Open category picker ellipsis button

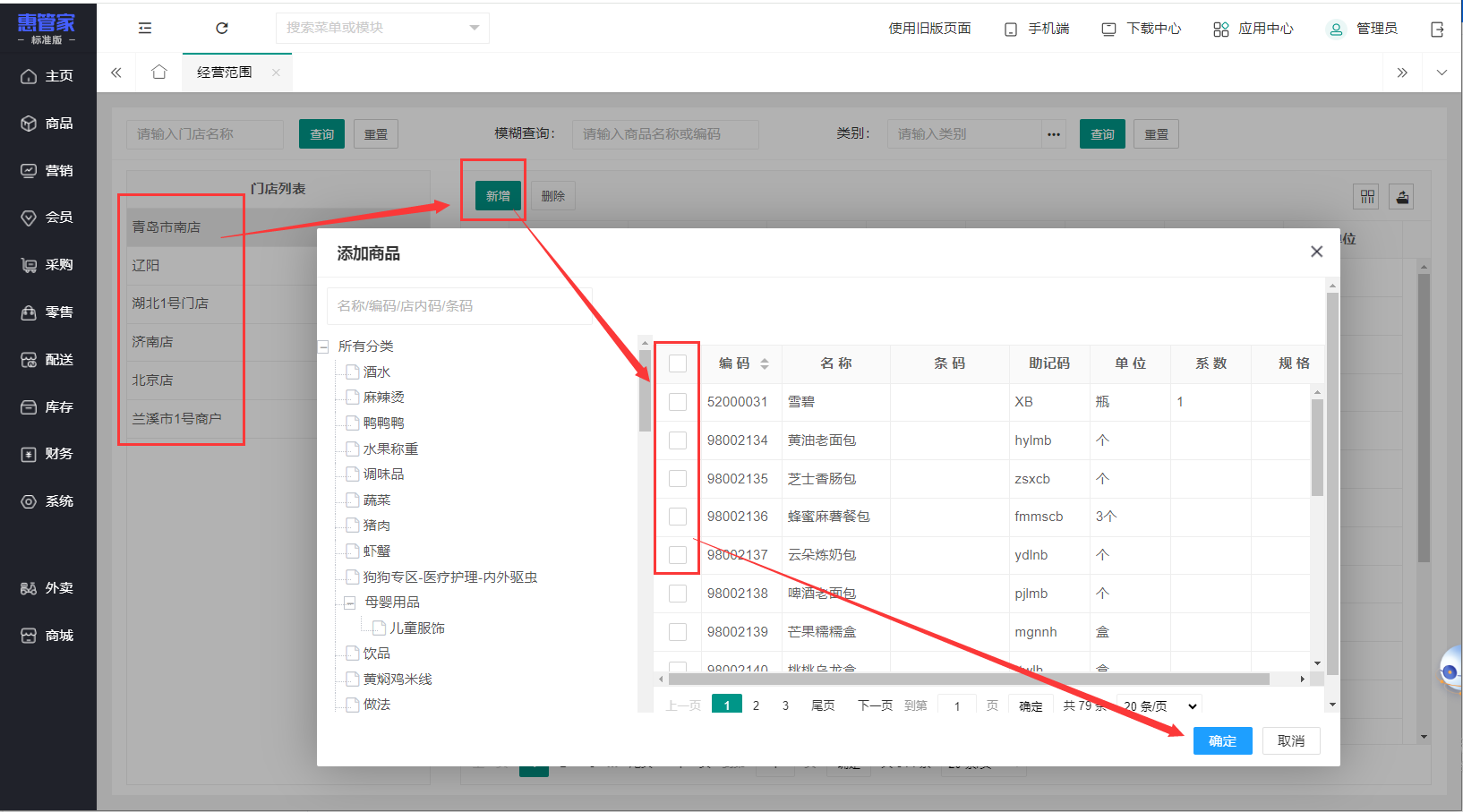[1054, 134]
